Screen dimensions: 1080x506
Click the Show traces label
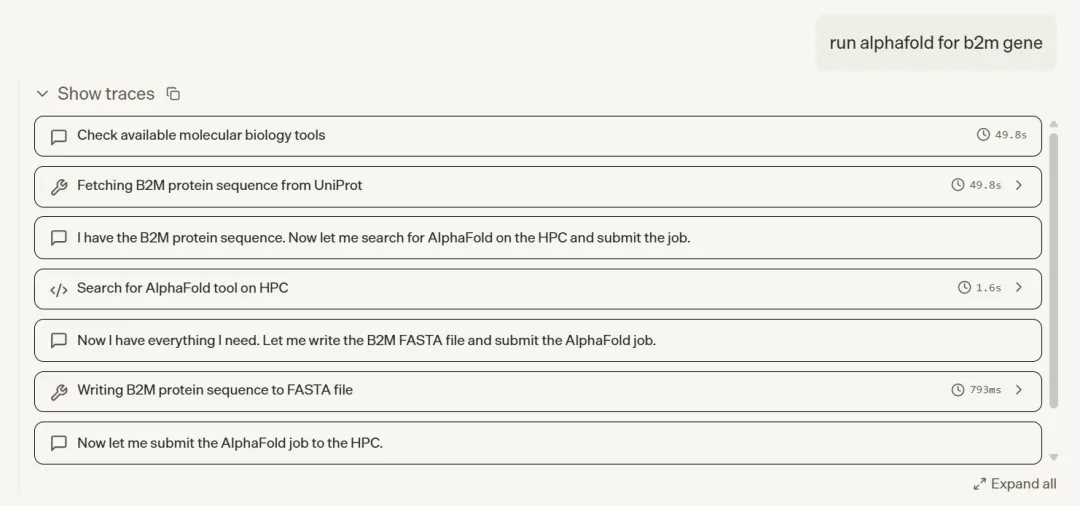tap(106, 94)
